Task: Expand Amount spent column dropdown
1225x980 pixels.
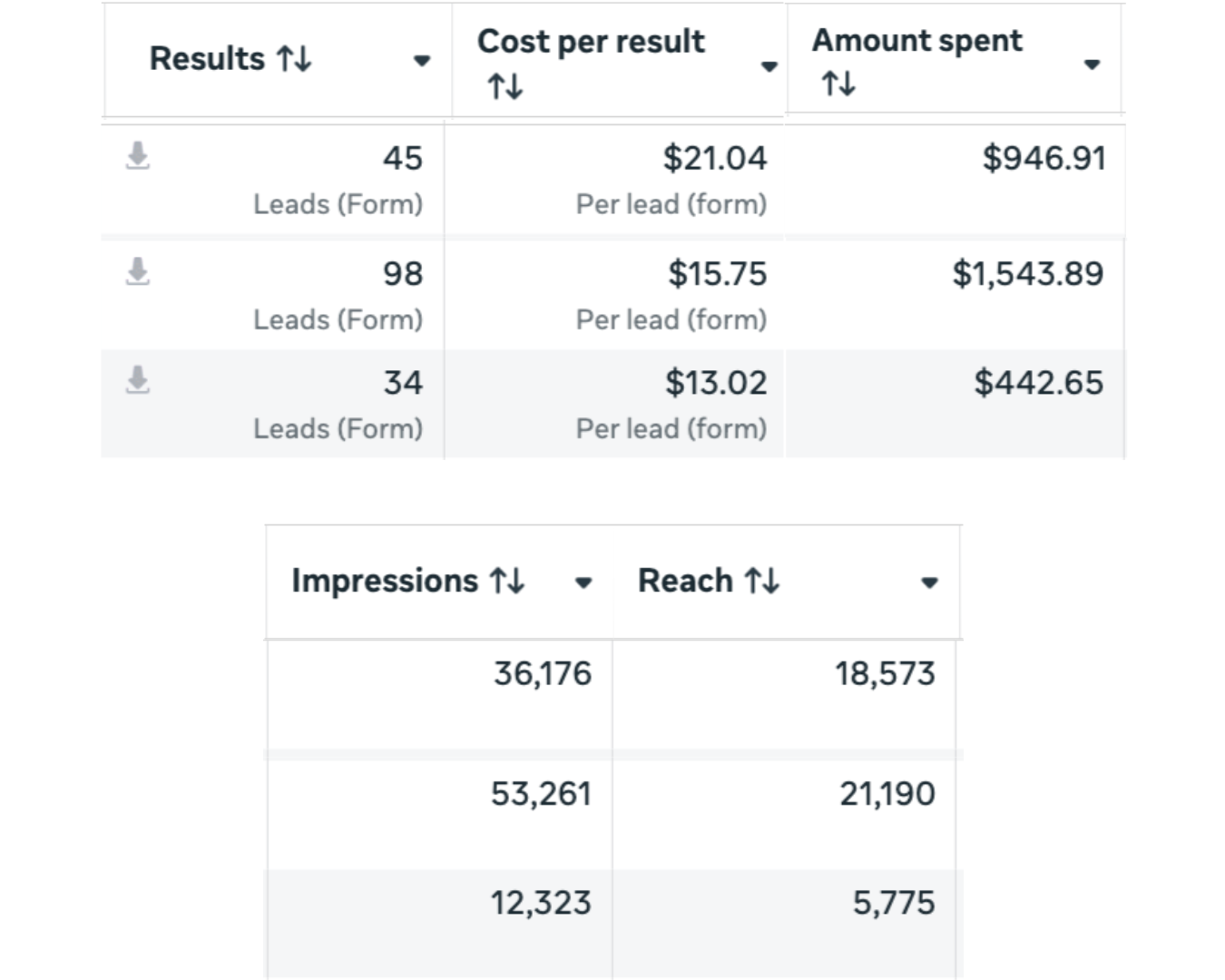Action: pos(1092,64)
